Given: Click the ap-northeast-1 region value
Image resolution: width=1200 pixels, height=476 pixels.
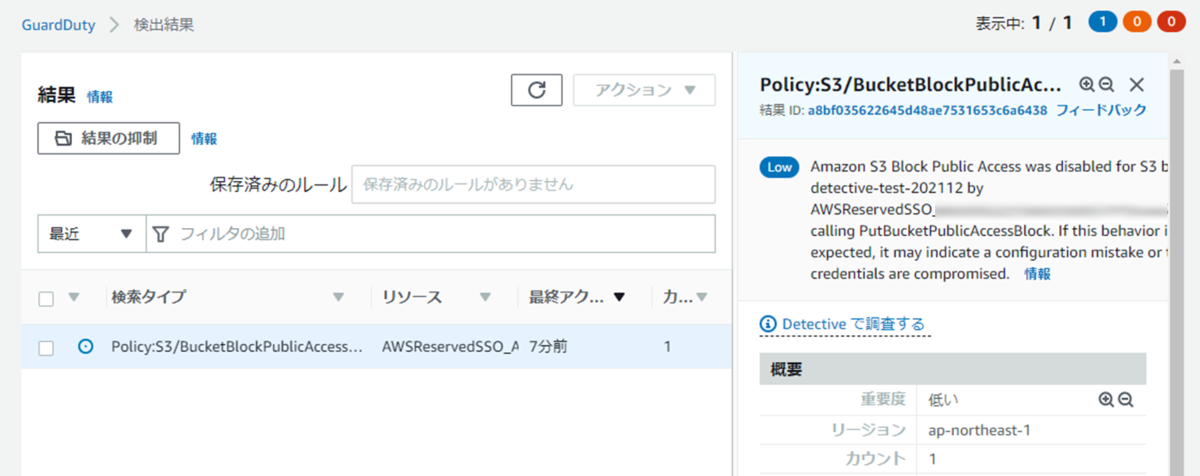Looking at the screenshot, I should [979, 430].
